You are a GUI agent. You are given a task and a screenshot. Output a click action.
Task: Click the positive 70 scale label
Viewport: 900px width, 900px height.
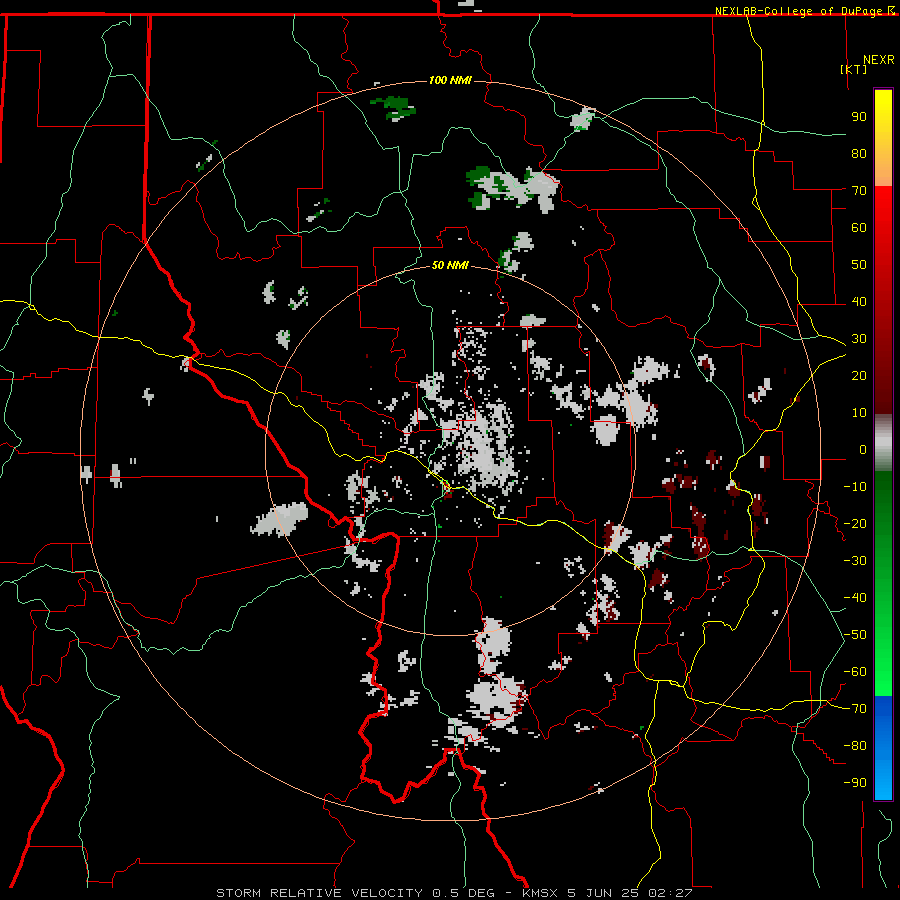(859, 191)
